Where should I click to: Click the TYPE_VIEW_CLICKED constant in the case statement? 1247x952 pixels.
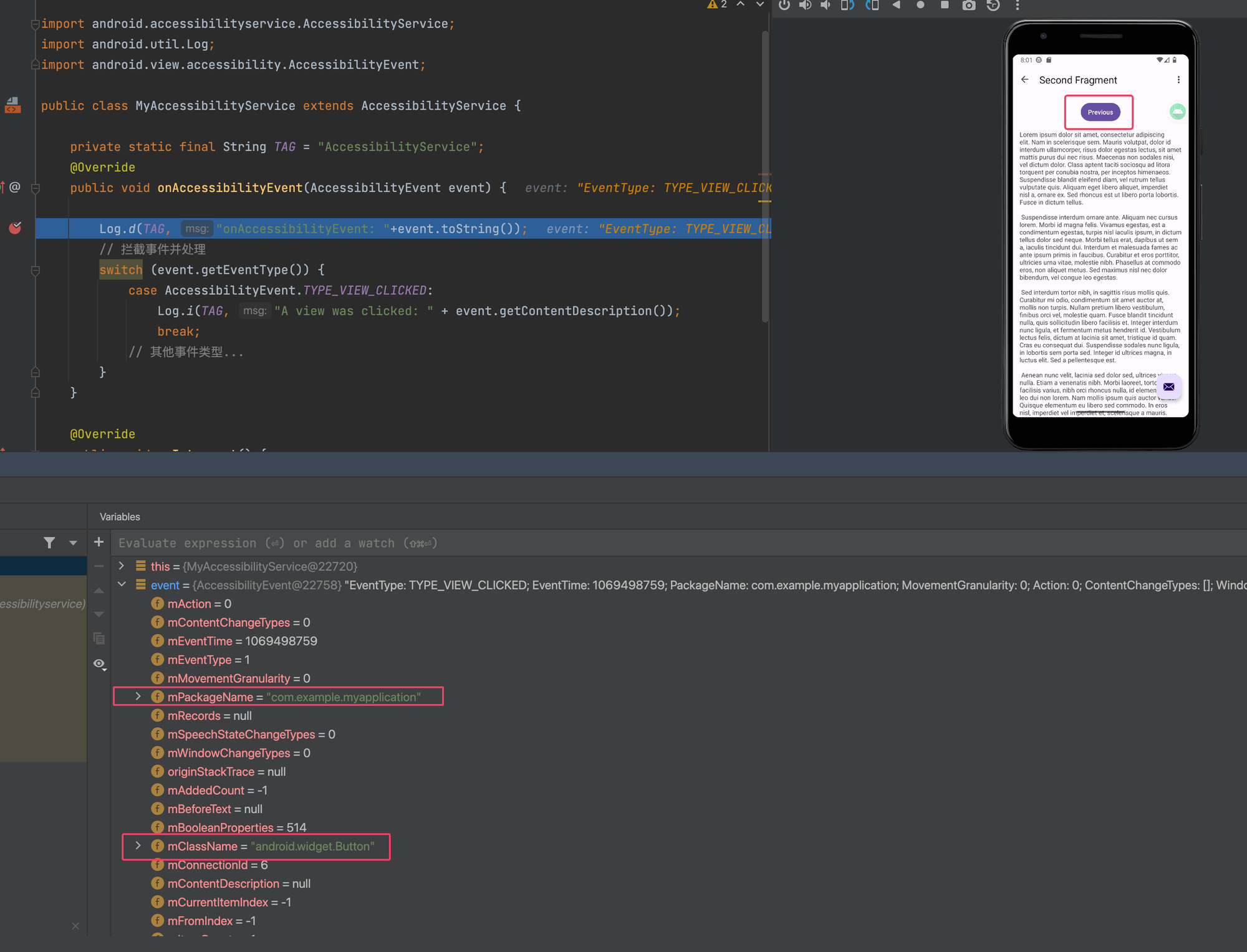(x=365, y=291)
